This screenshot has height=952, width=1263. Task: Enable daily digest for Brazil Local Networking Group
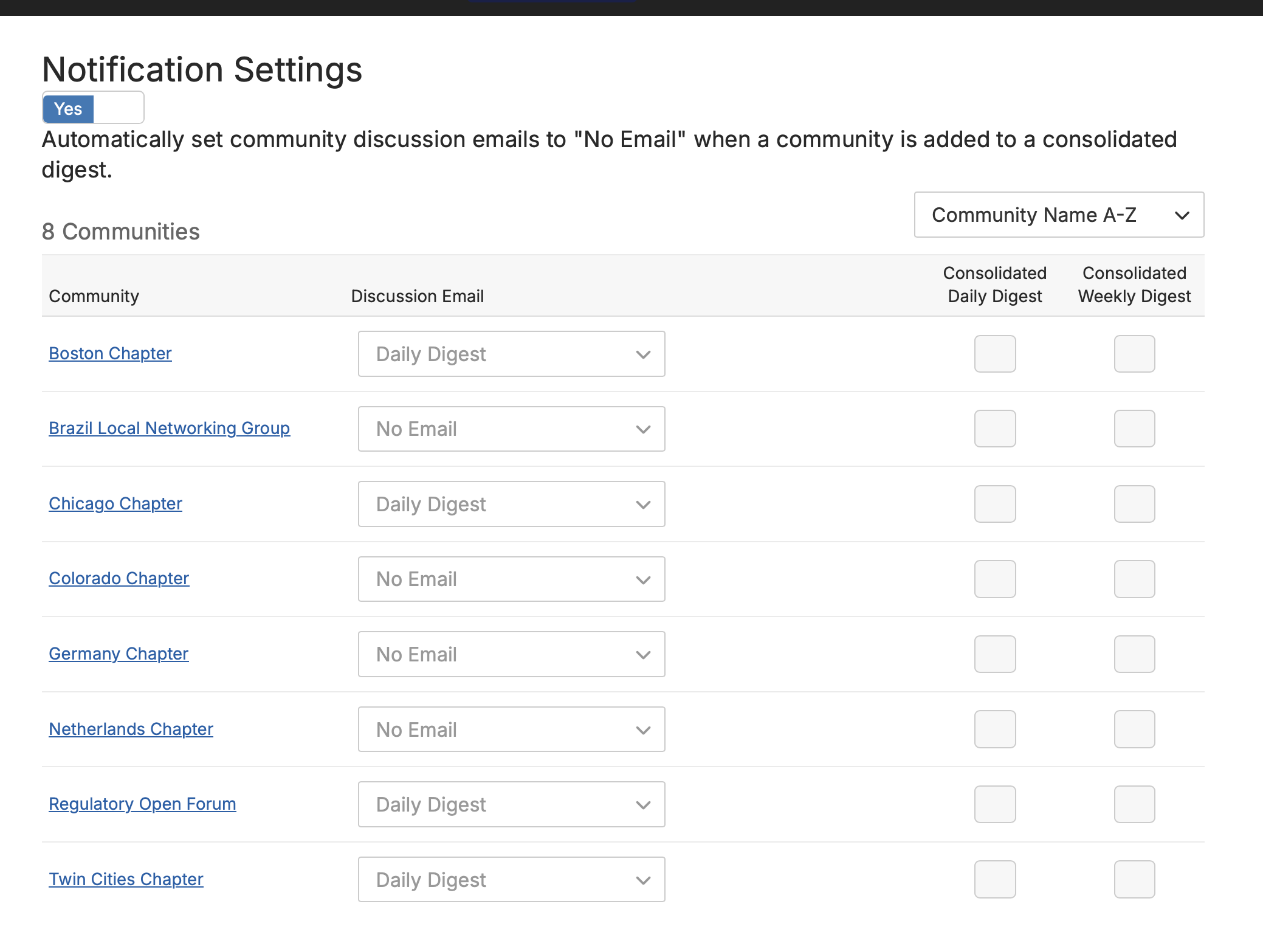tap(994, 429)
